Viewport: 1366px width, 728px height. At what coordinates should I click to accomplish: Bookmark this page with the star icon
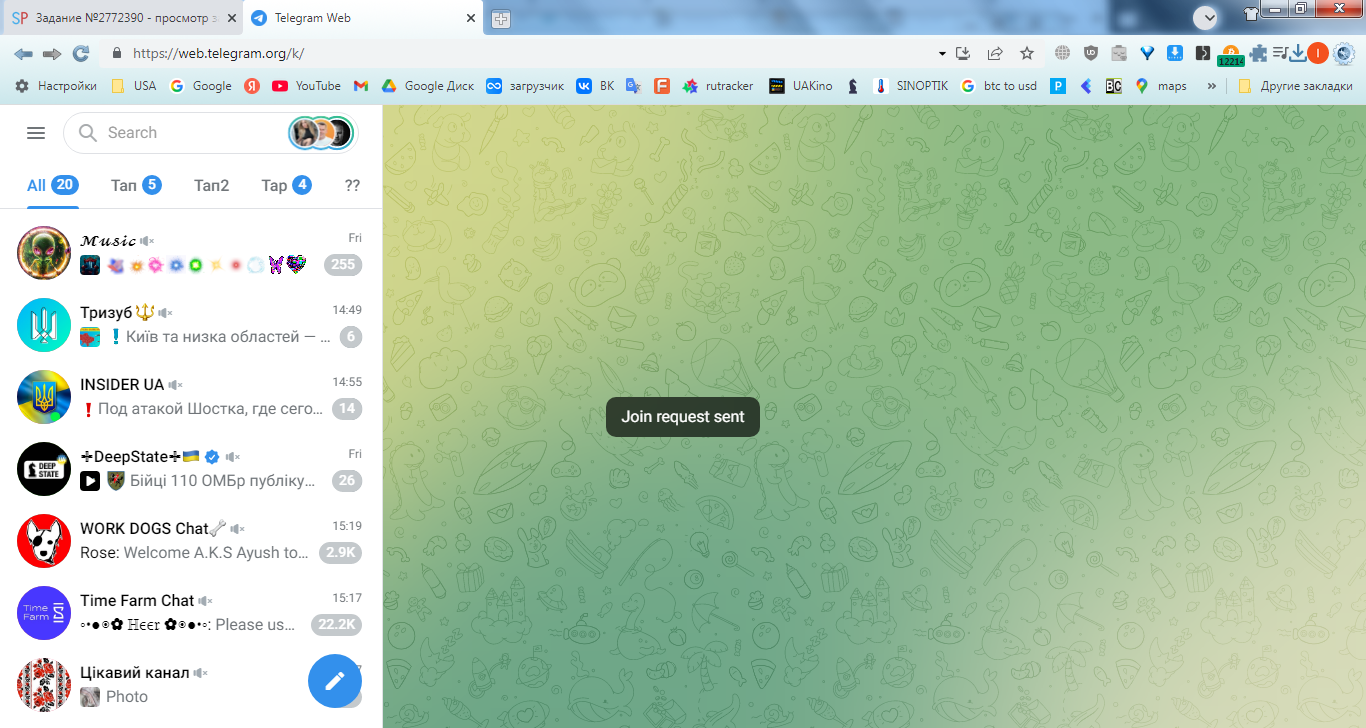[1027, 54]
